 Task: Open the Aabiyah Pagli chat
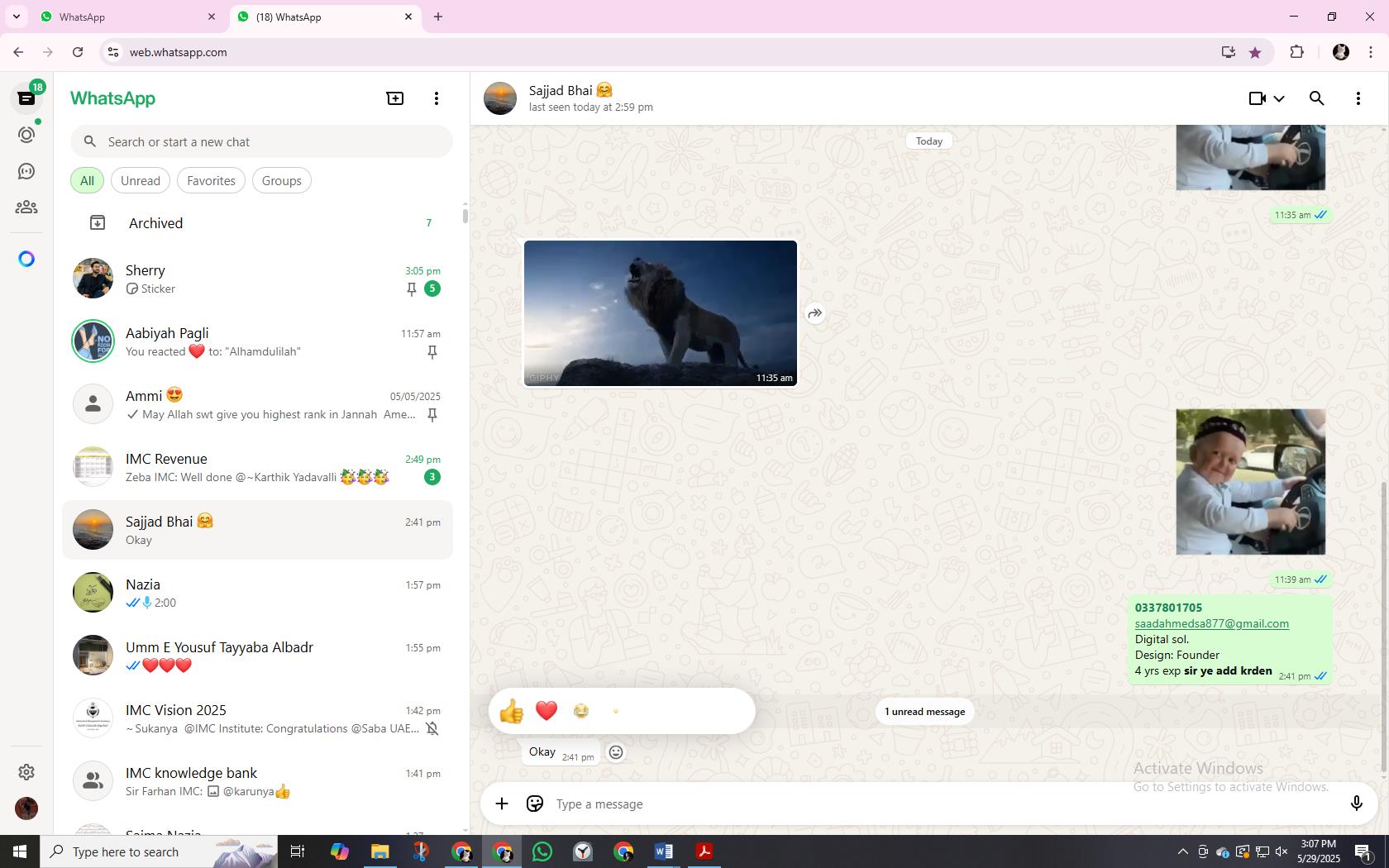click(x=257, y=341)
